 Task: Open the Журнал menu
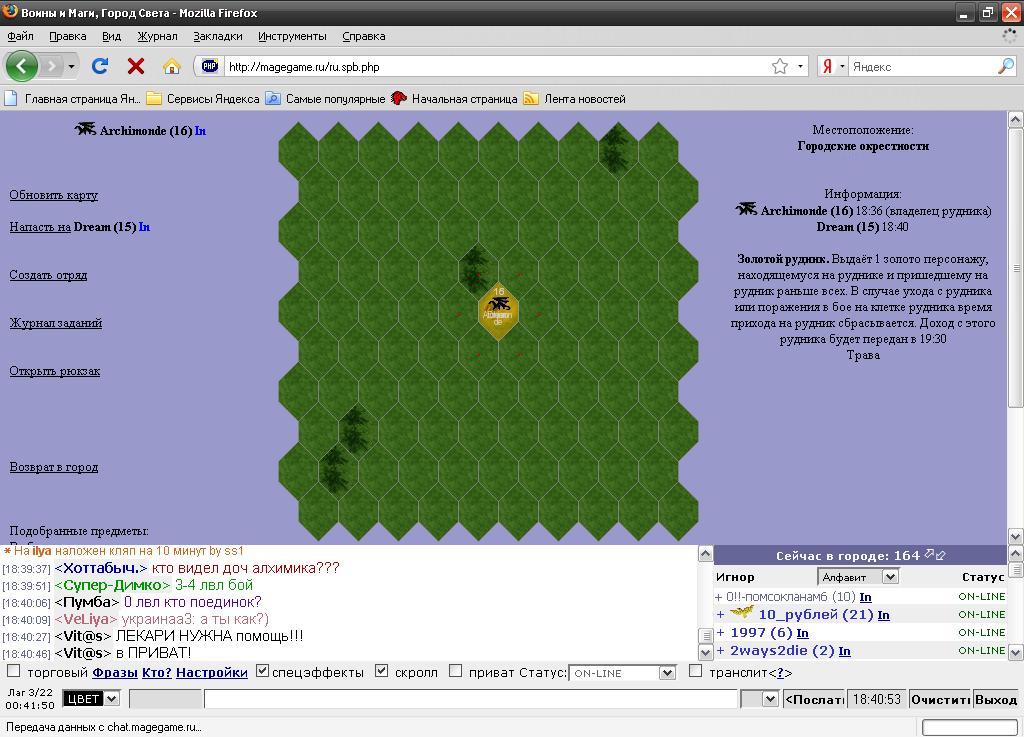pyautogui.click(x=157, y=37)
